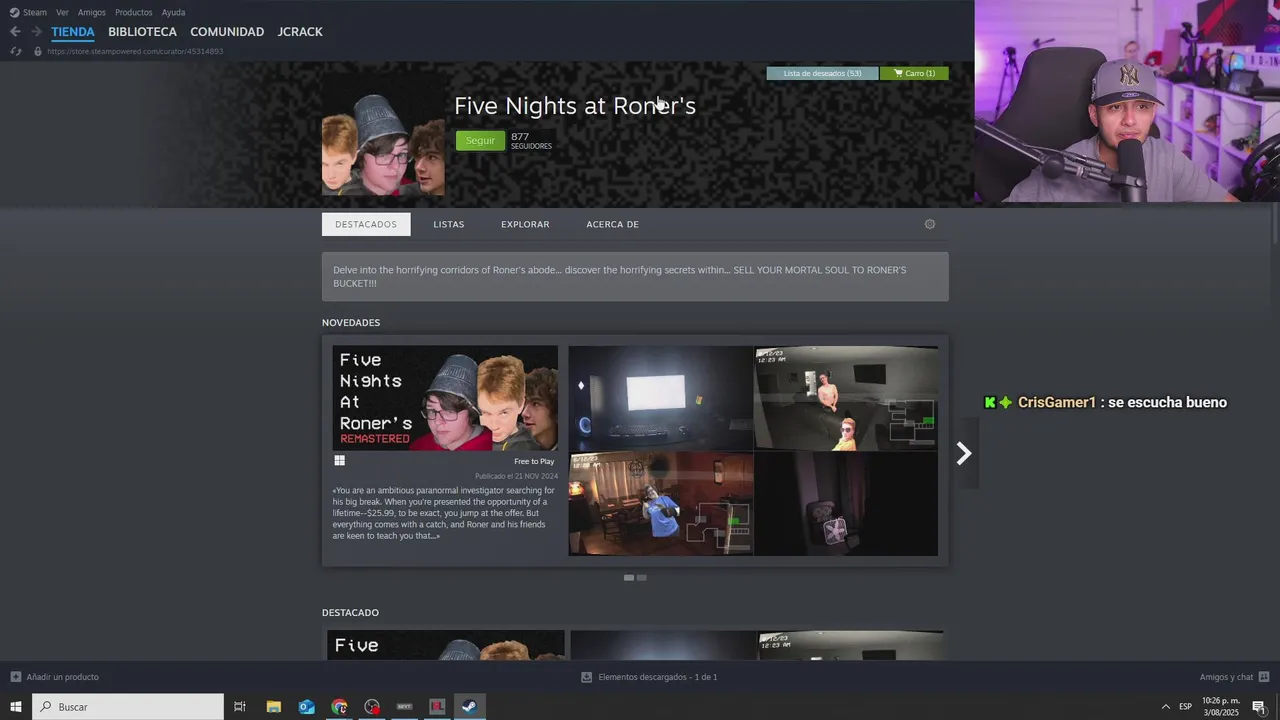Select the DESTACADOS tab
The width and height of the screenshot is (1280, 720).
[366, 224]
